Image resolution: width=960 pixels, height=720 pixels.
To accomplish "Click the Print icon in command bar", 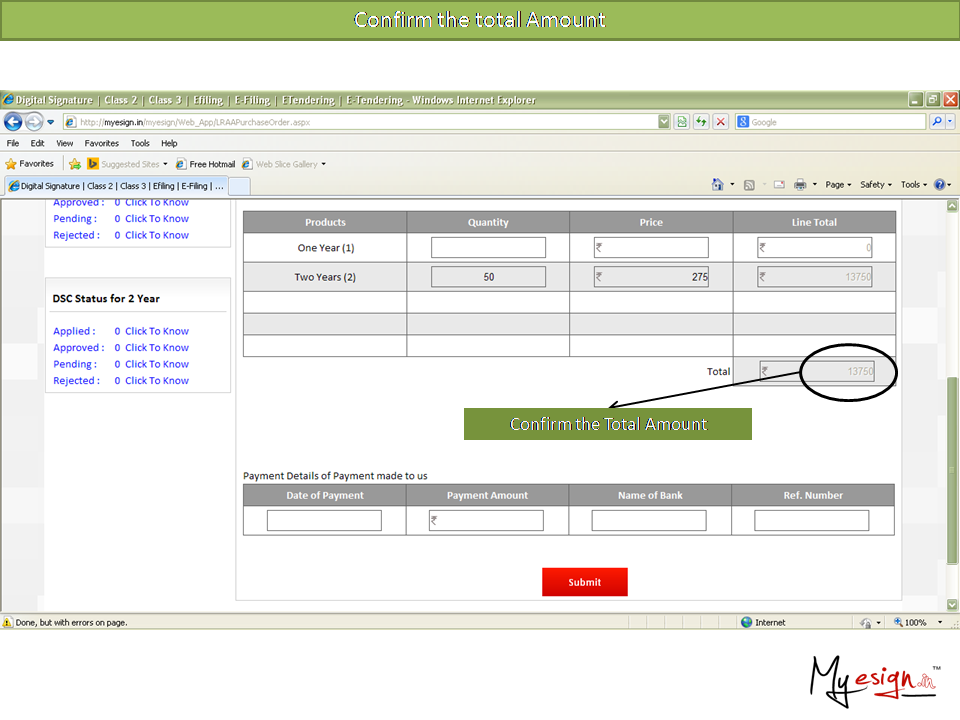I will [800, 185].
